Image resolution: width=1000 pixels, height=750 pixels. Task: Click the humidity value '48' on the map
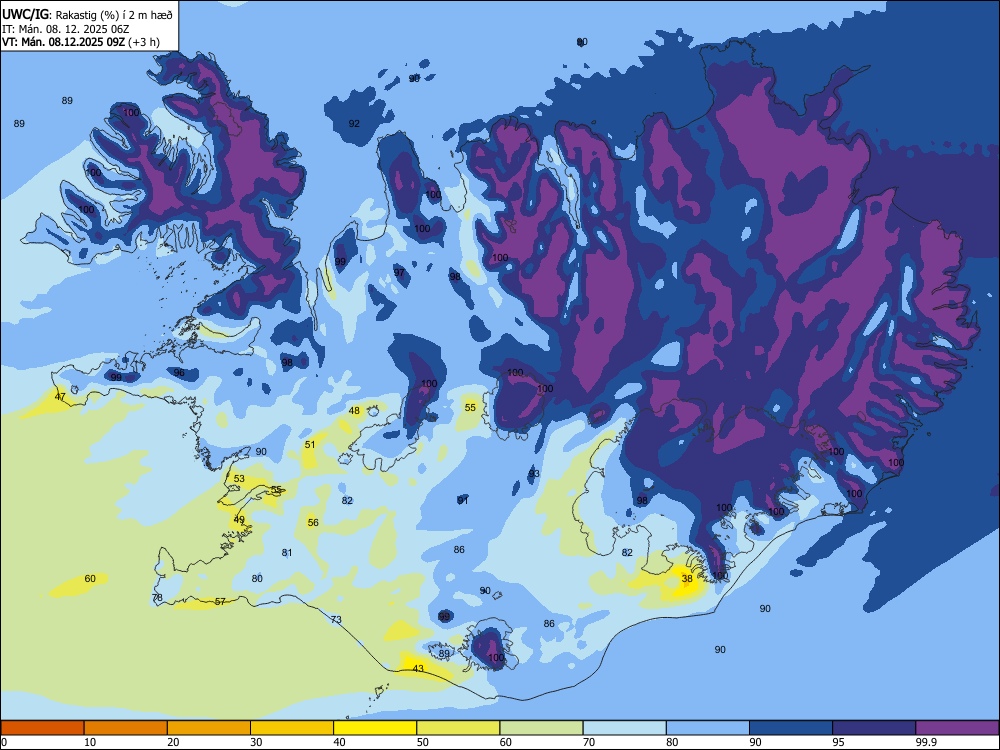[354, 411]
